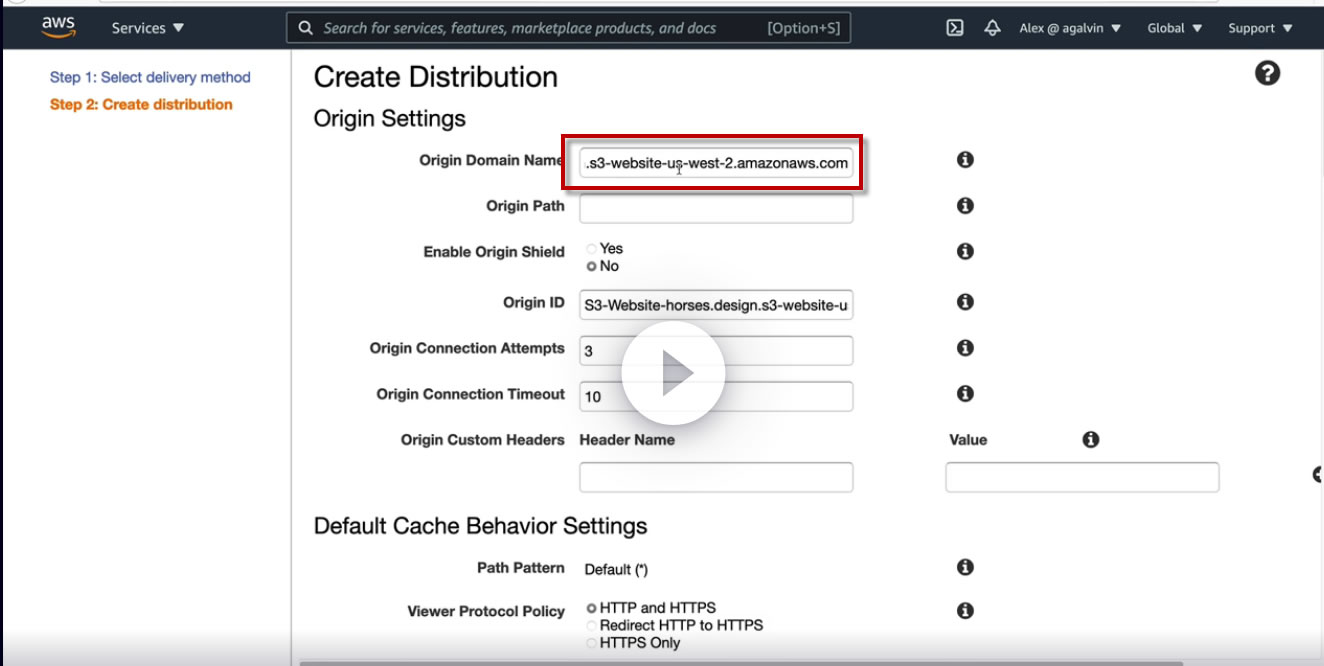Click the Origin Domain Name field
1324x666 pixels.
click(716, 163)
